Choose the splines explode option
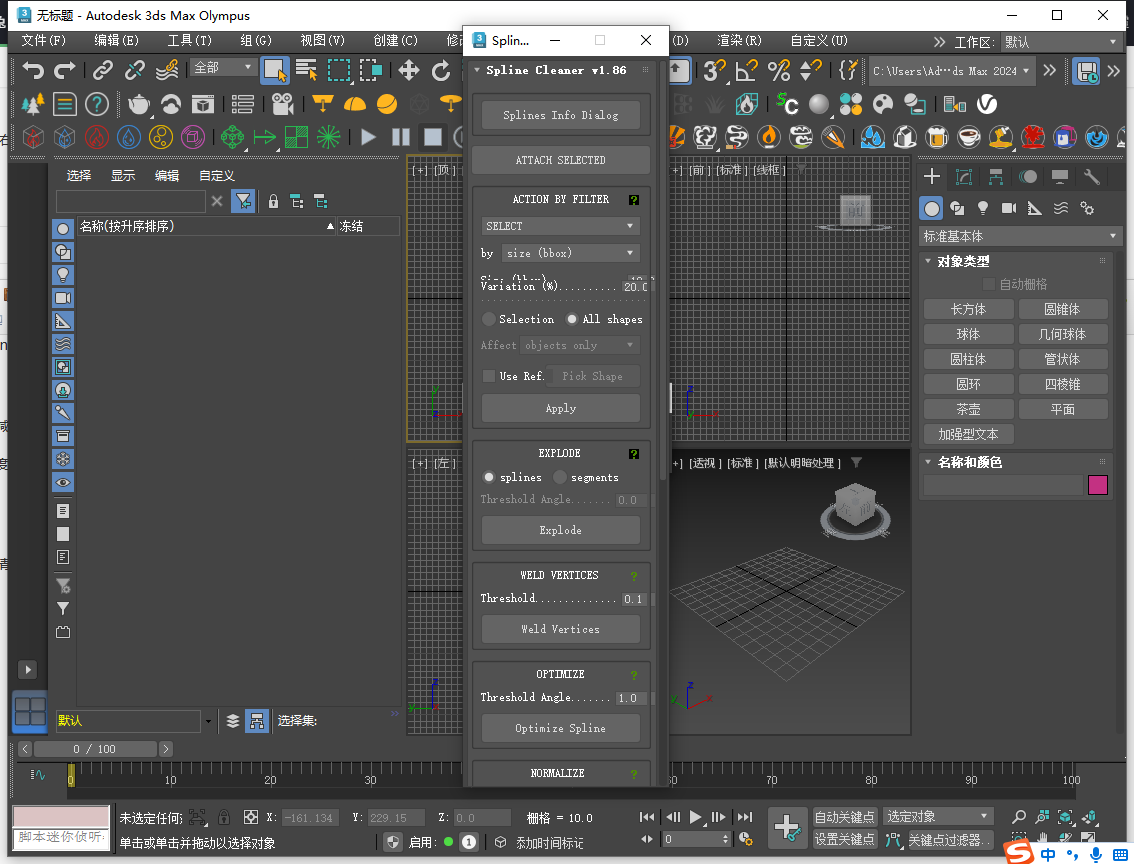Viewport: 1134px width, 864px height. pos(489,477)
